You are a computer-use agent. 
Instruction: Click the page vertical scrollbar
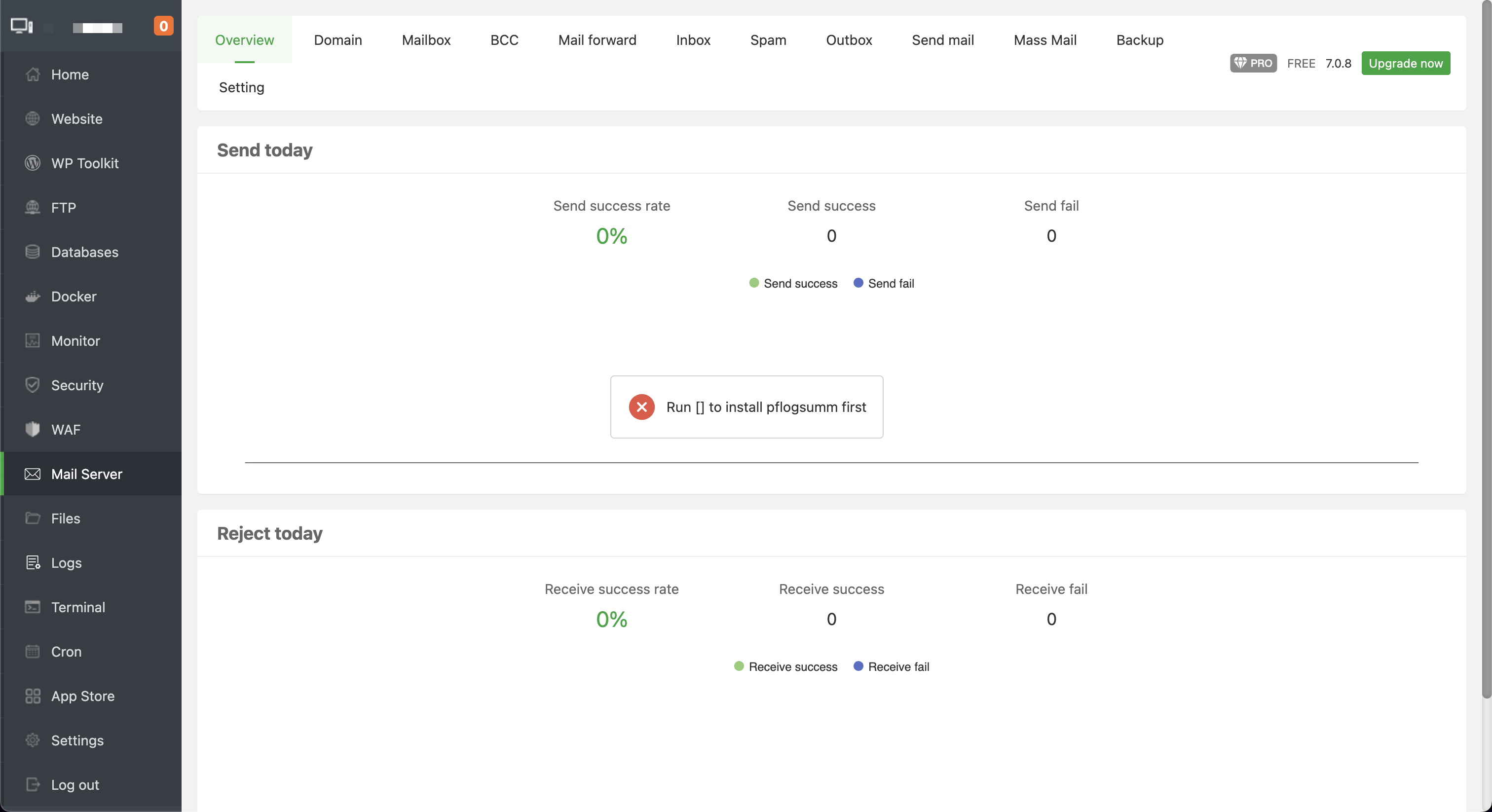tap(1486, 347)
